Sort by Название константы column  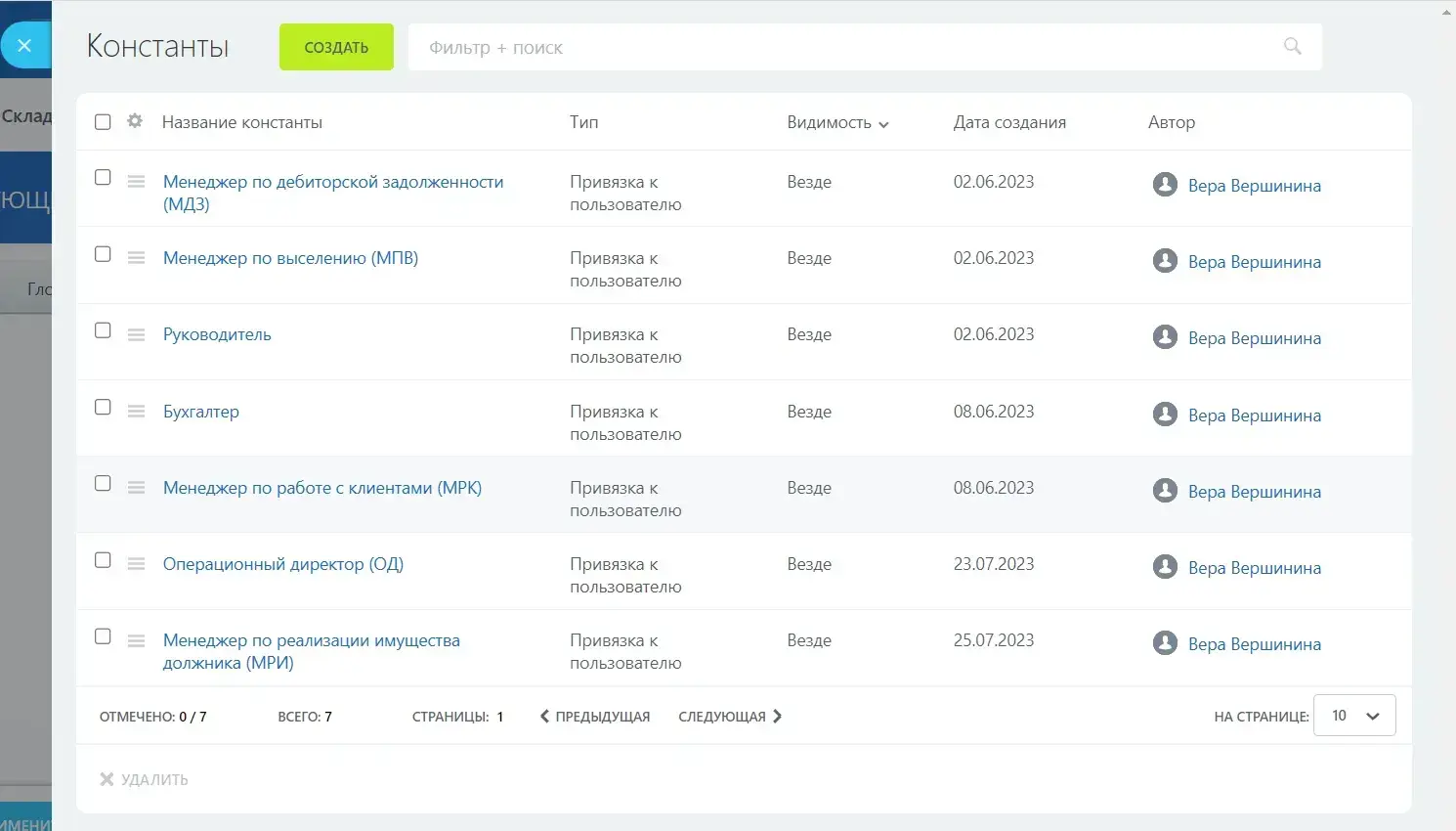[242, 123]
